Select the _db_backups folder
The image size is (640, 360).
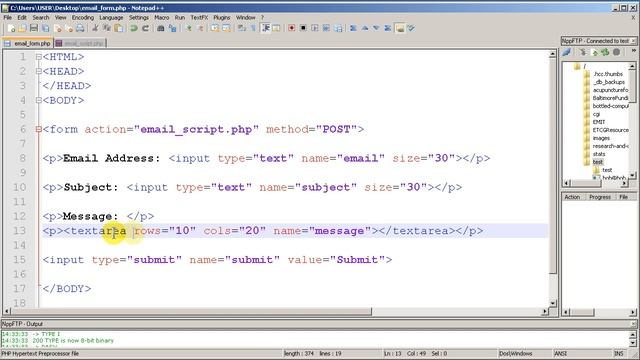pyautogui.click(x=608, y=82)
